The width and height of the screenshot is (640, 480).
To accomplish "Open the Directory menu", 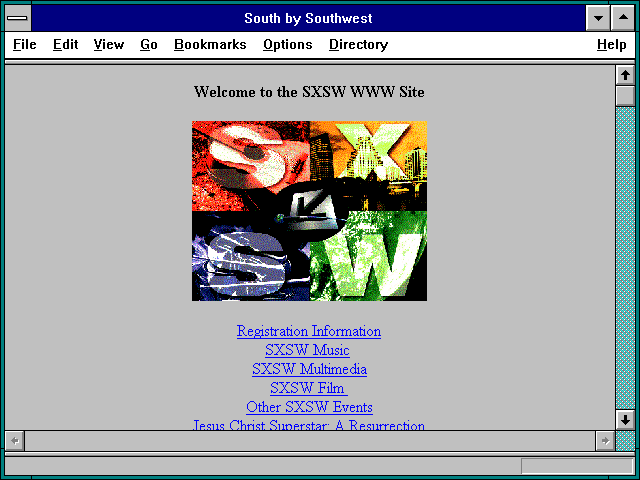I will (358, 44).
